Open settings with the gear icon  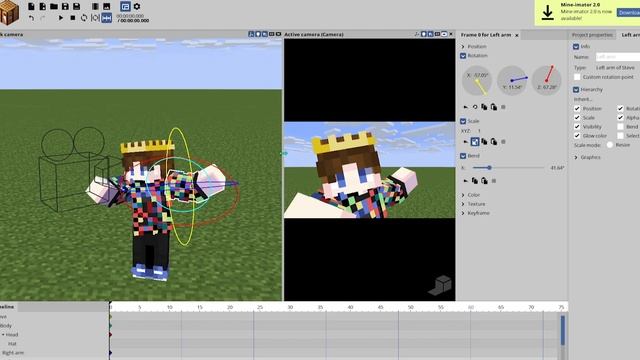point(137,7)
